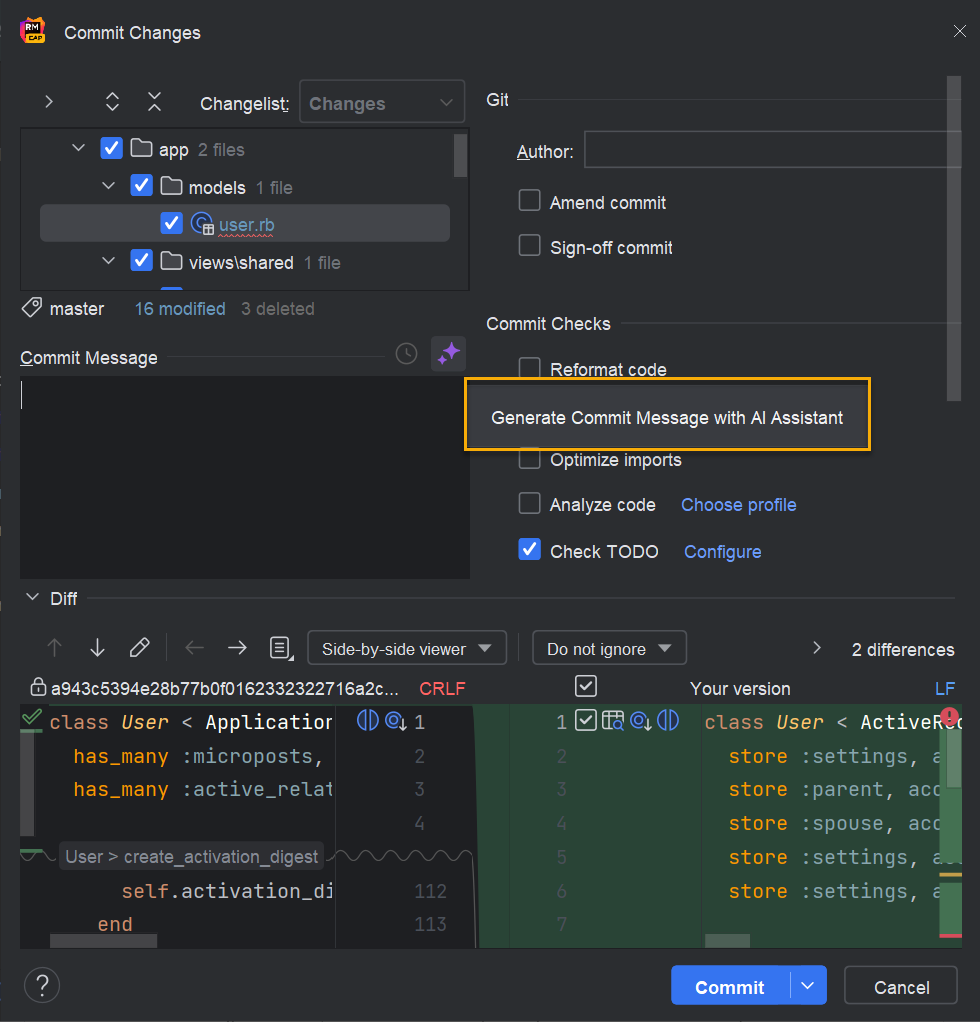Click the LF line separator label
The image size is (980, 1022).
pos(945,688)
